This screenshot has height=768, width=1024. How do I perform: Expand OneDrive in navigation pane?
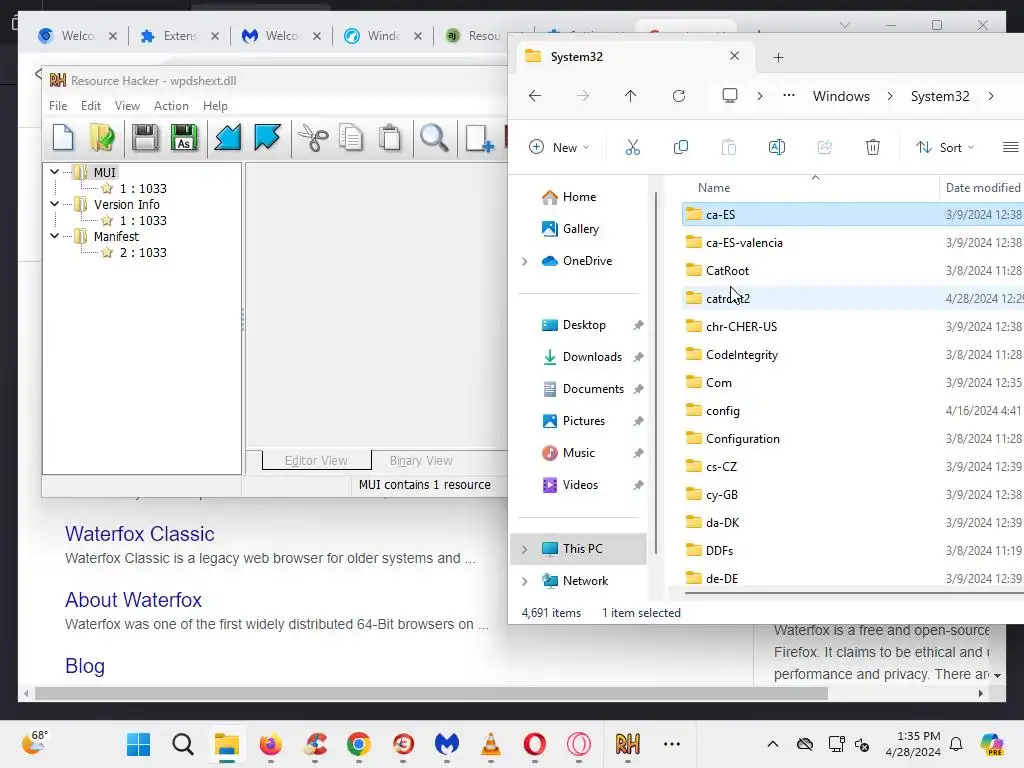[x=524, y=261]
